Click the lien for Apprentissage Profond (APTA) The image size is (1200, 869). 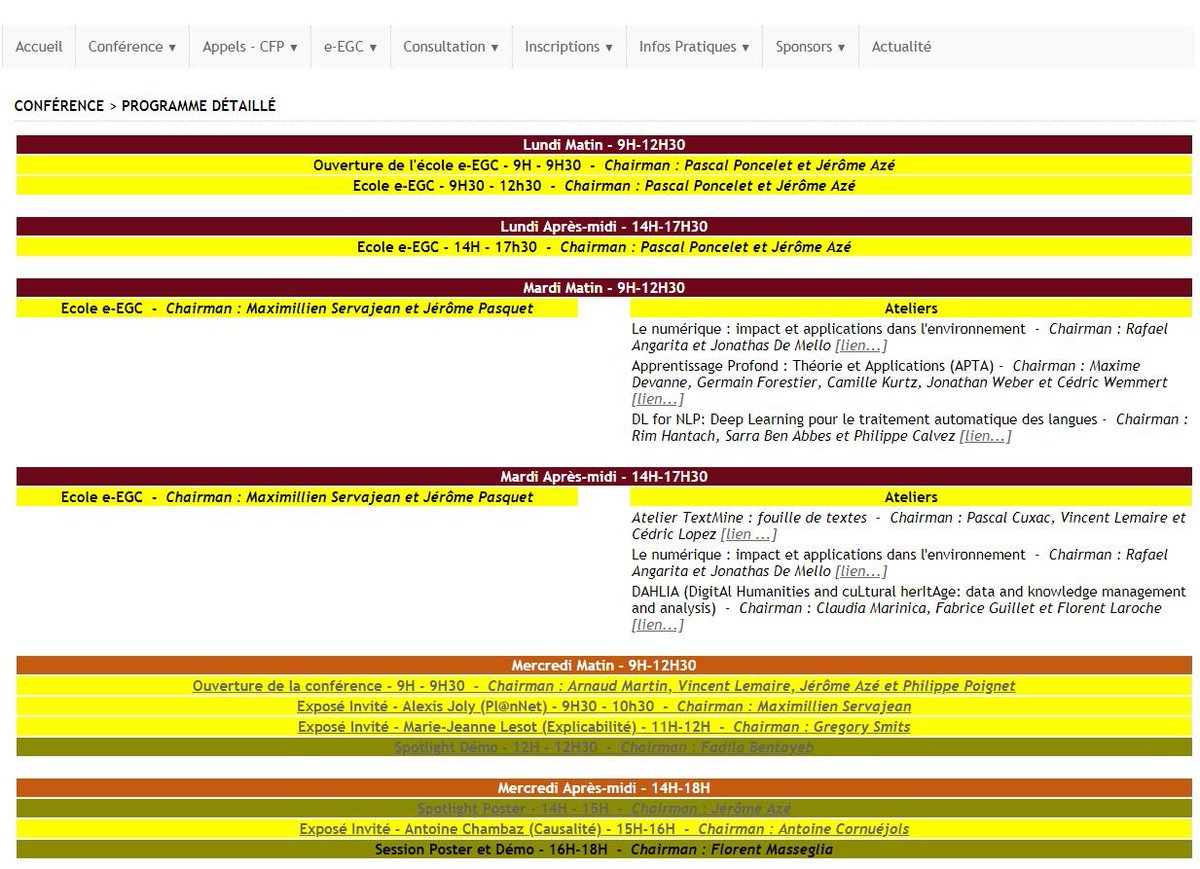click(655, 398)
